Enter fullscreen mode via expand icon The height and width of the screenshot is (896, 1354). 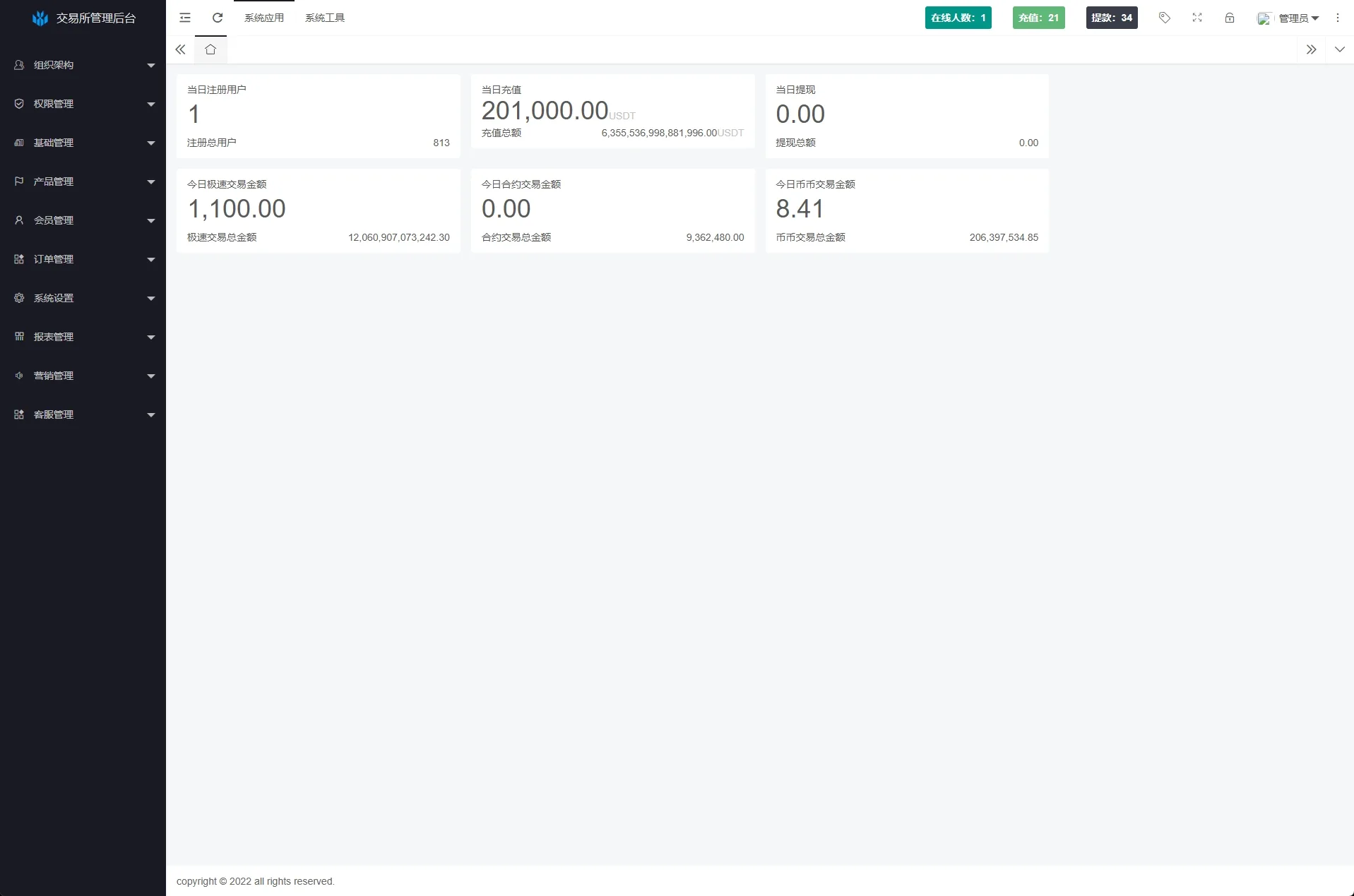pyautogui.click(x=1197, y=18)
